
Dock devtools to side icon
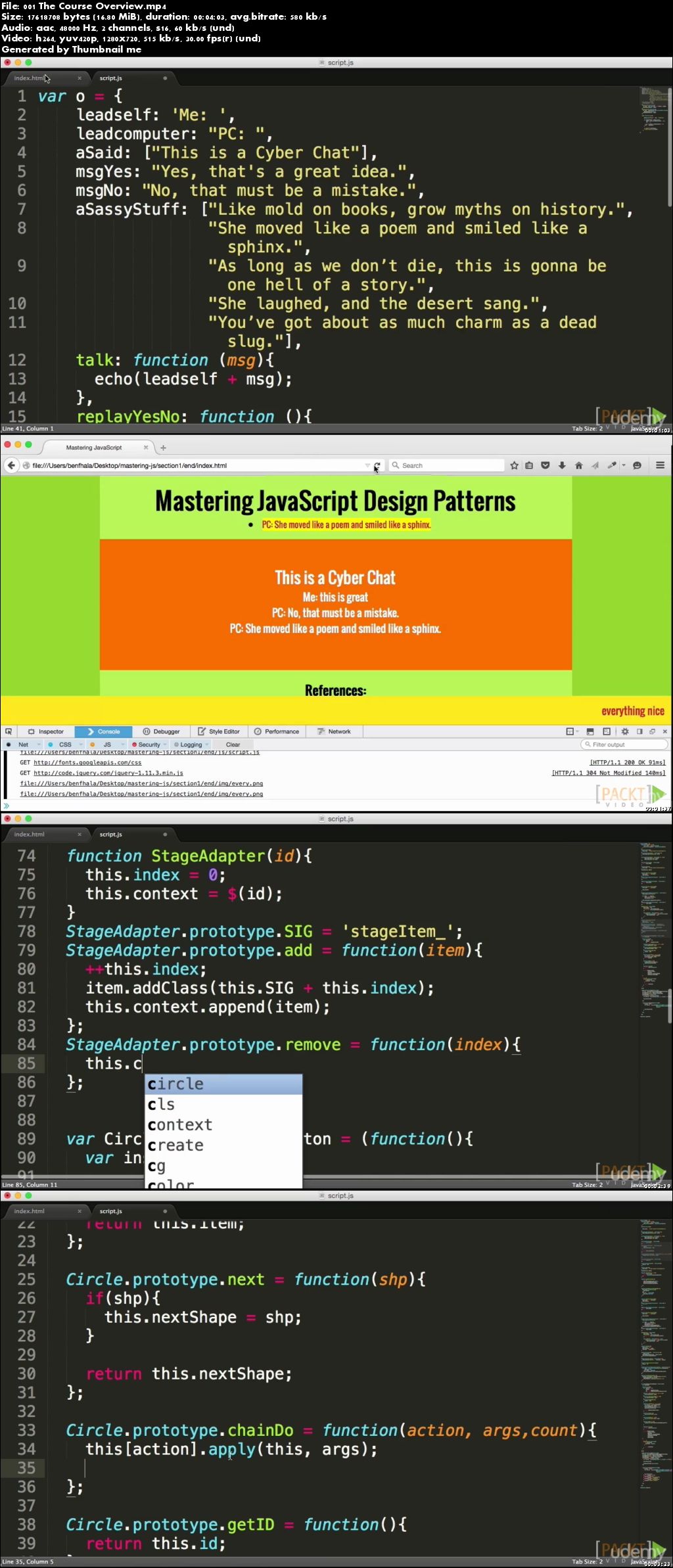tap(639, 731)
